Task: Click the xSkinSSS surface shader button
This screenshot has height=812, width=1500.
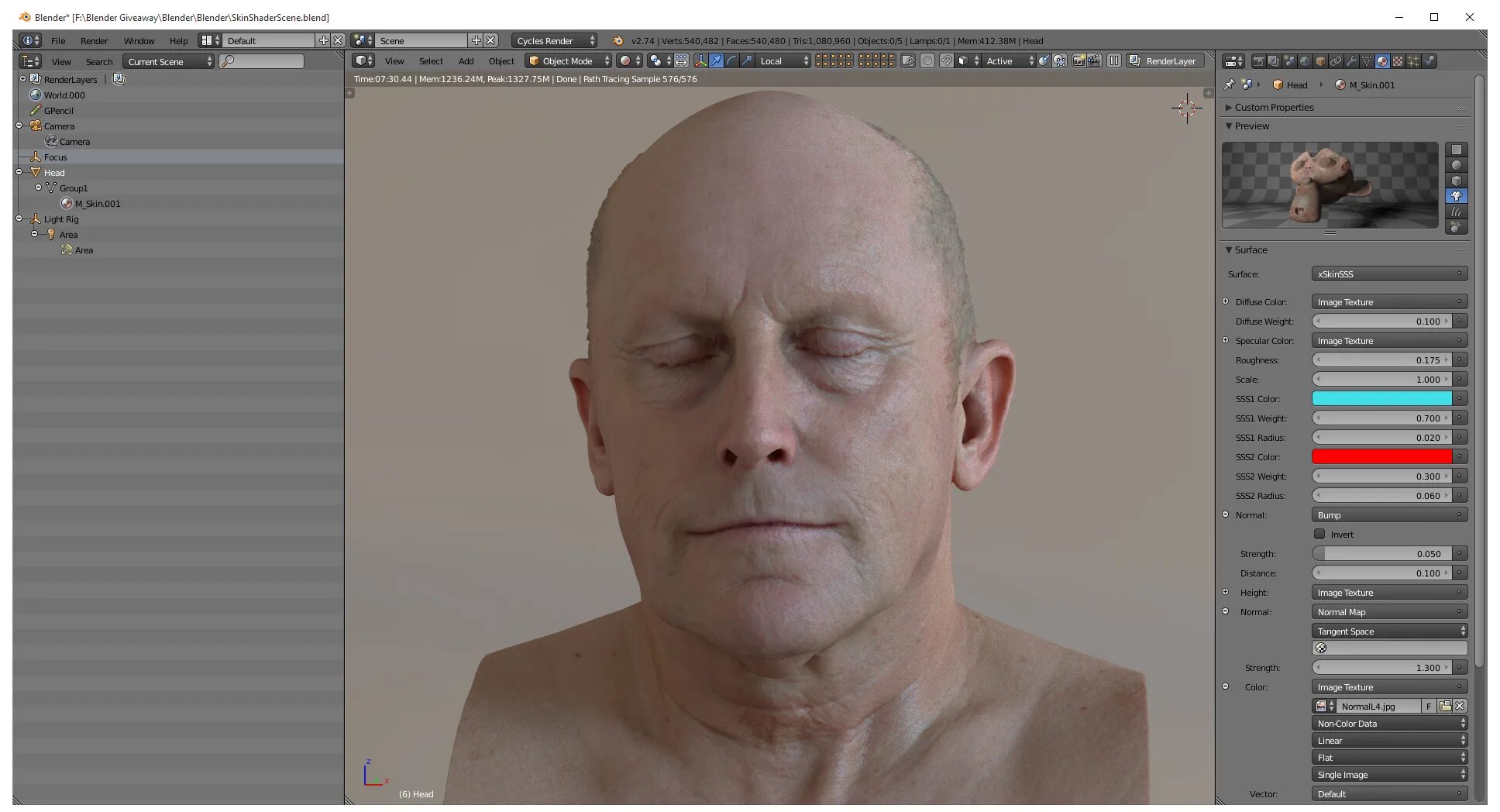Action: pos(1390,274)
